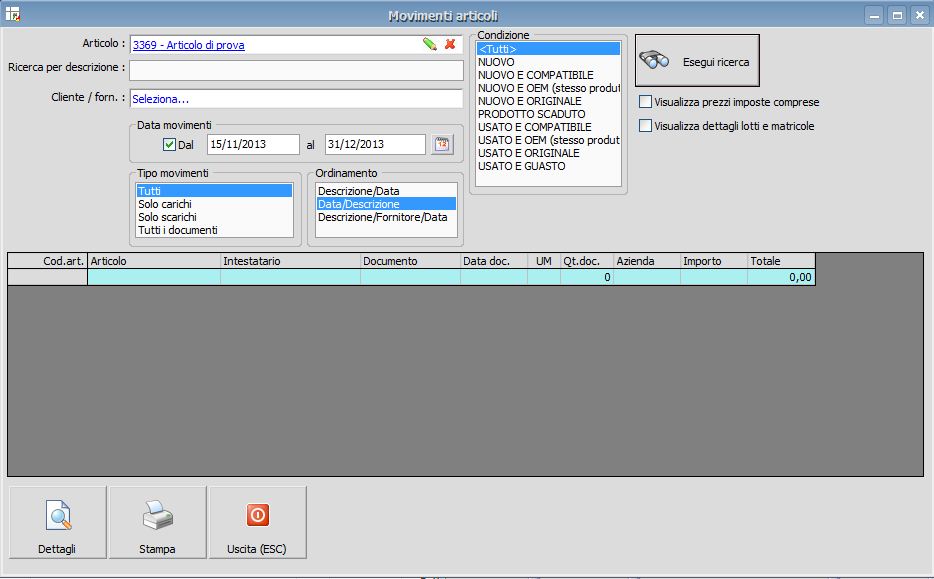The height and width of the screenshot is (579, 934).
Task: Click the Articolo column header
Action: [154, 261]
